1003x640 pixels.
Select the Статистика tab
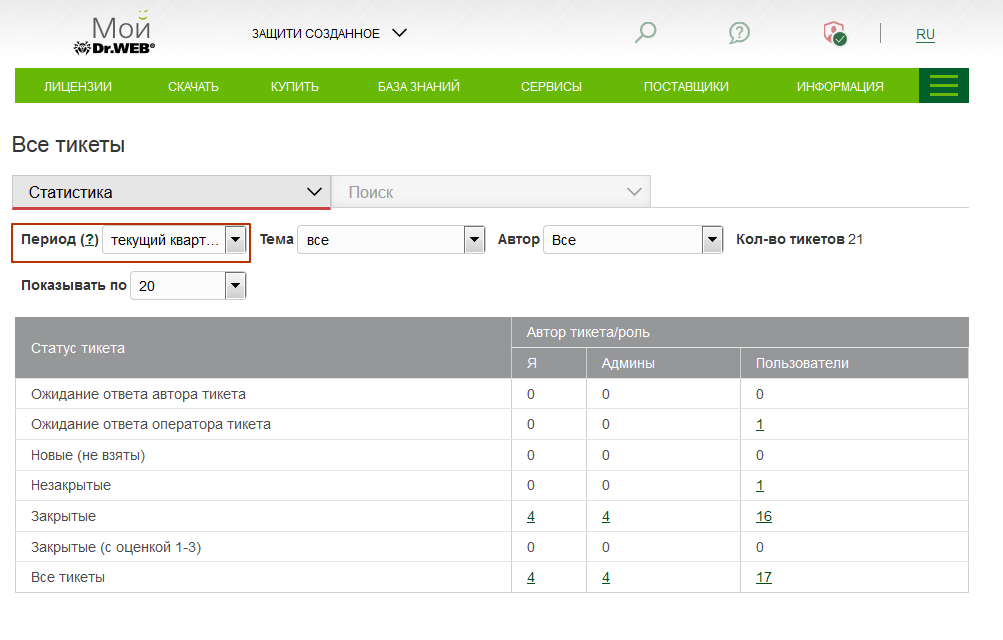(x=171, y=192)
